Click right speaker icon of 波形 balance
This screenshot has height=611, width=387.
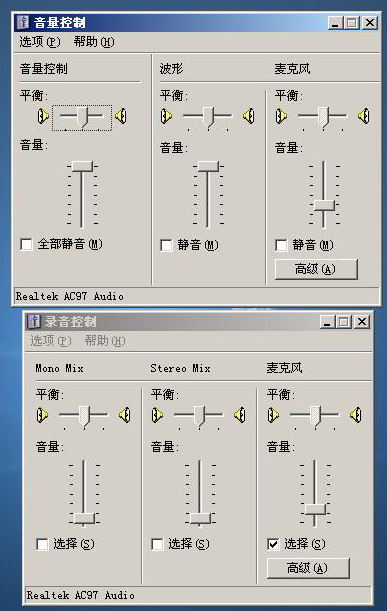(x=249, y=116)
